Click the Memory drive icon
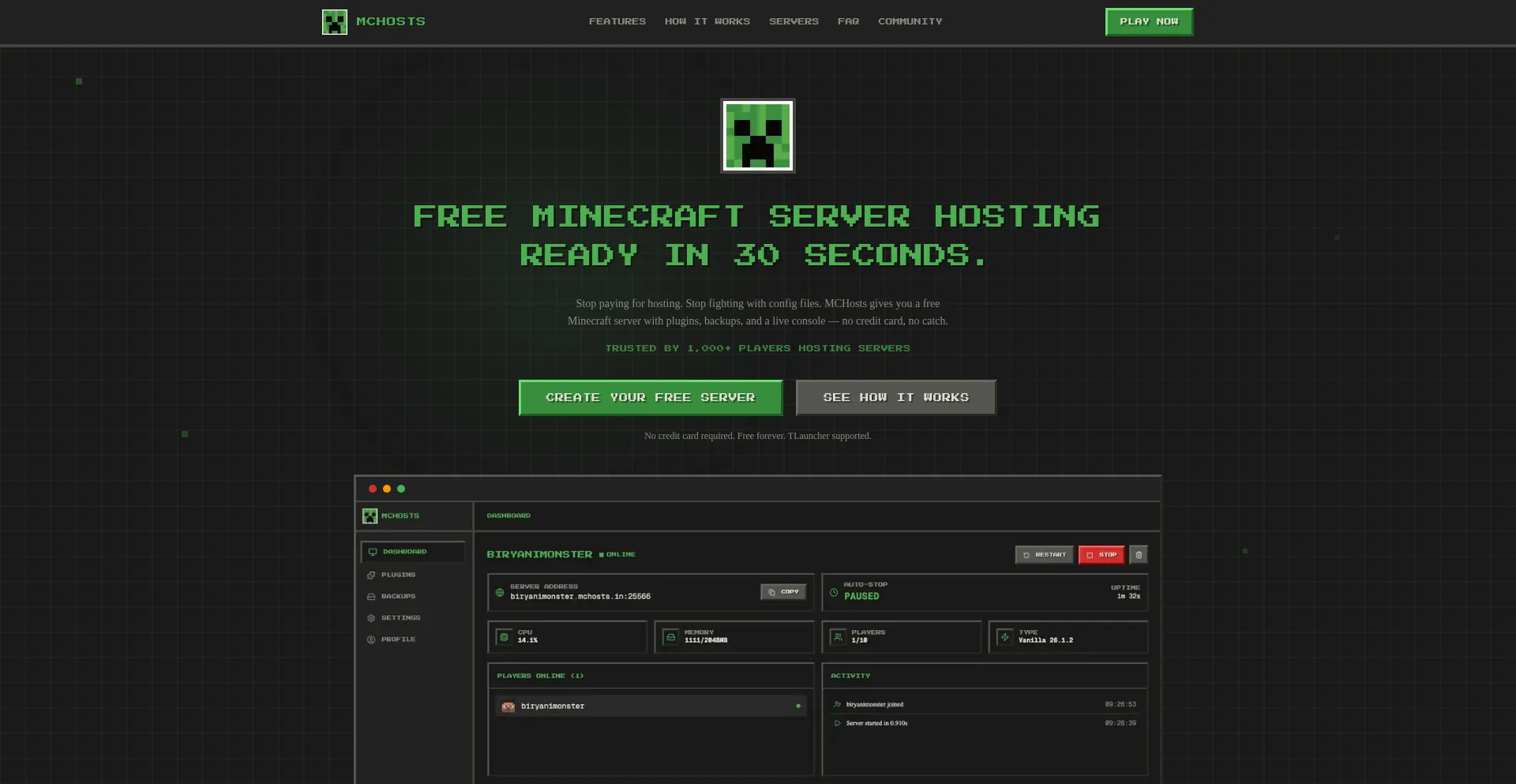This screenshot has height=784, width=1516. [671, 637]
